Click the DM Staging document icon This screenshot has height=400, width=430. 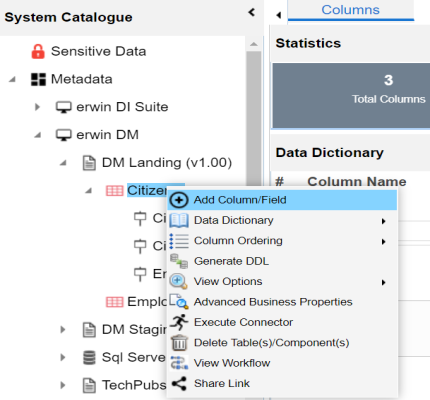(x=89, y=330)
